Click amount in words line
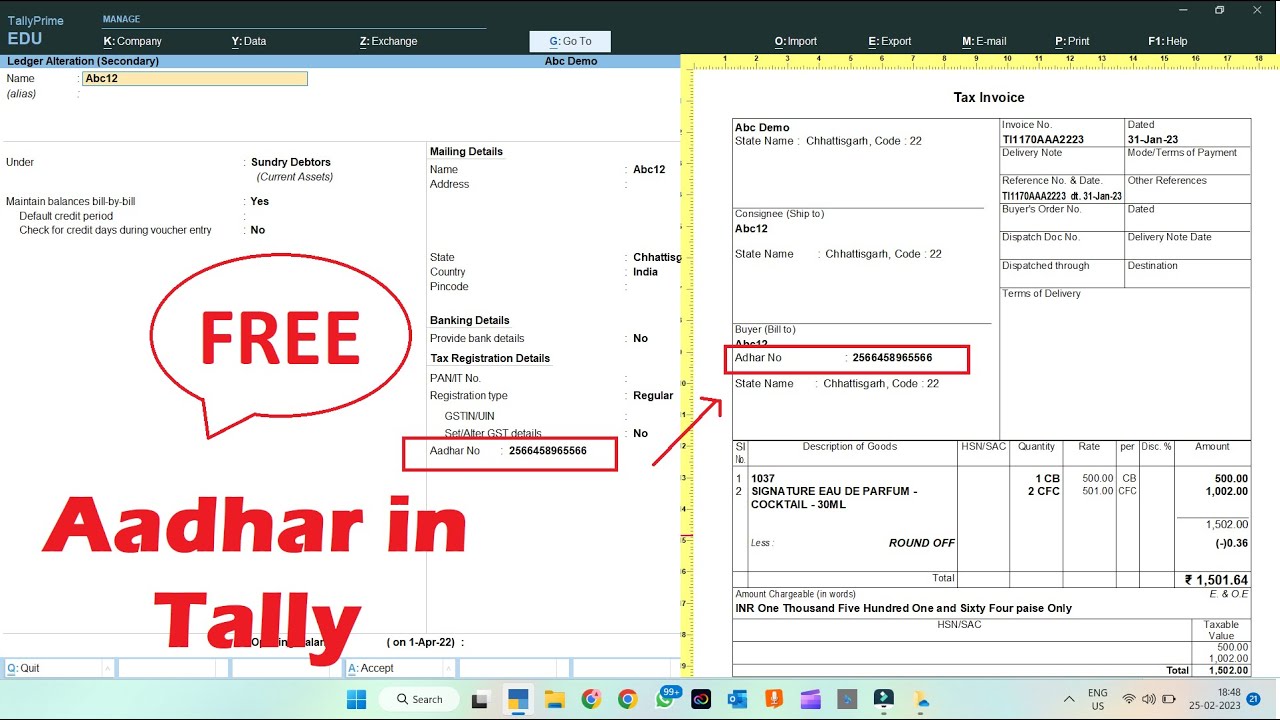The image size is (1280, 720). [903, 608]
